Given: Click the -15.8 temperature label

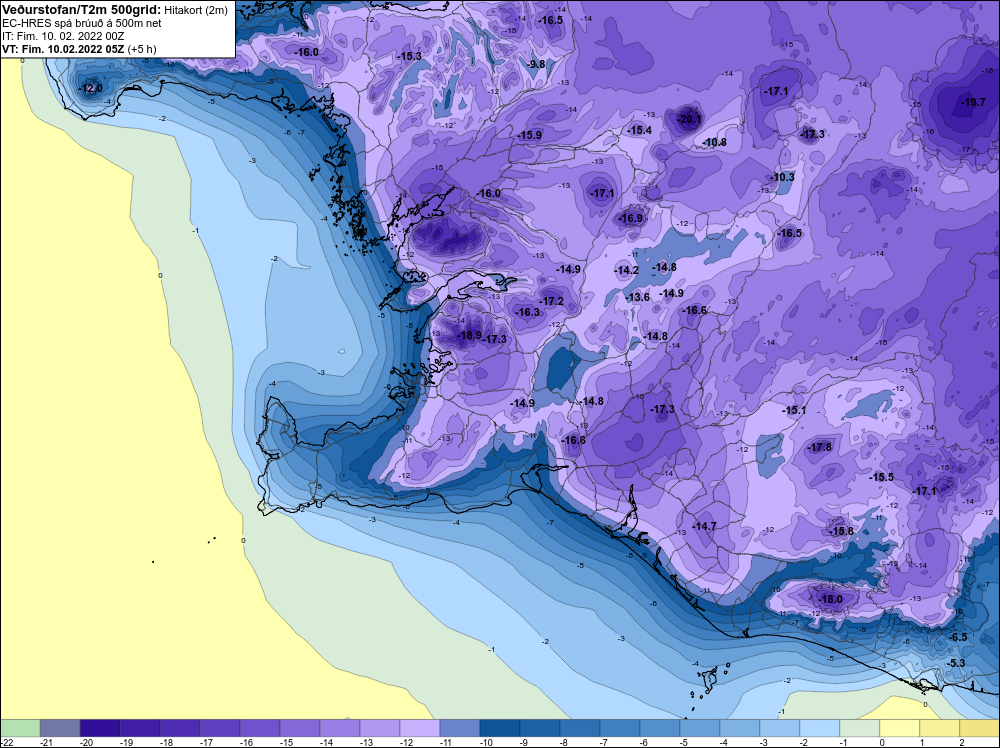Looking at the screenshot, I should tap(841, 531).
